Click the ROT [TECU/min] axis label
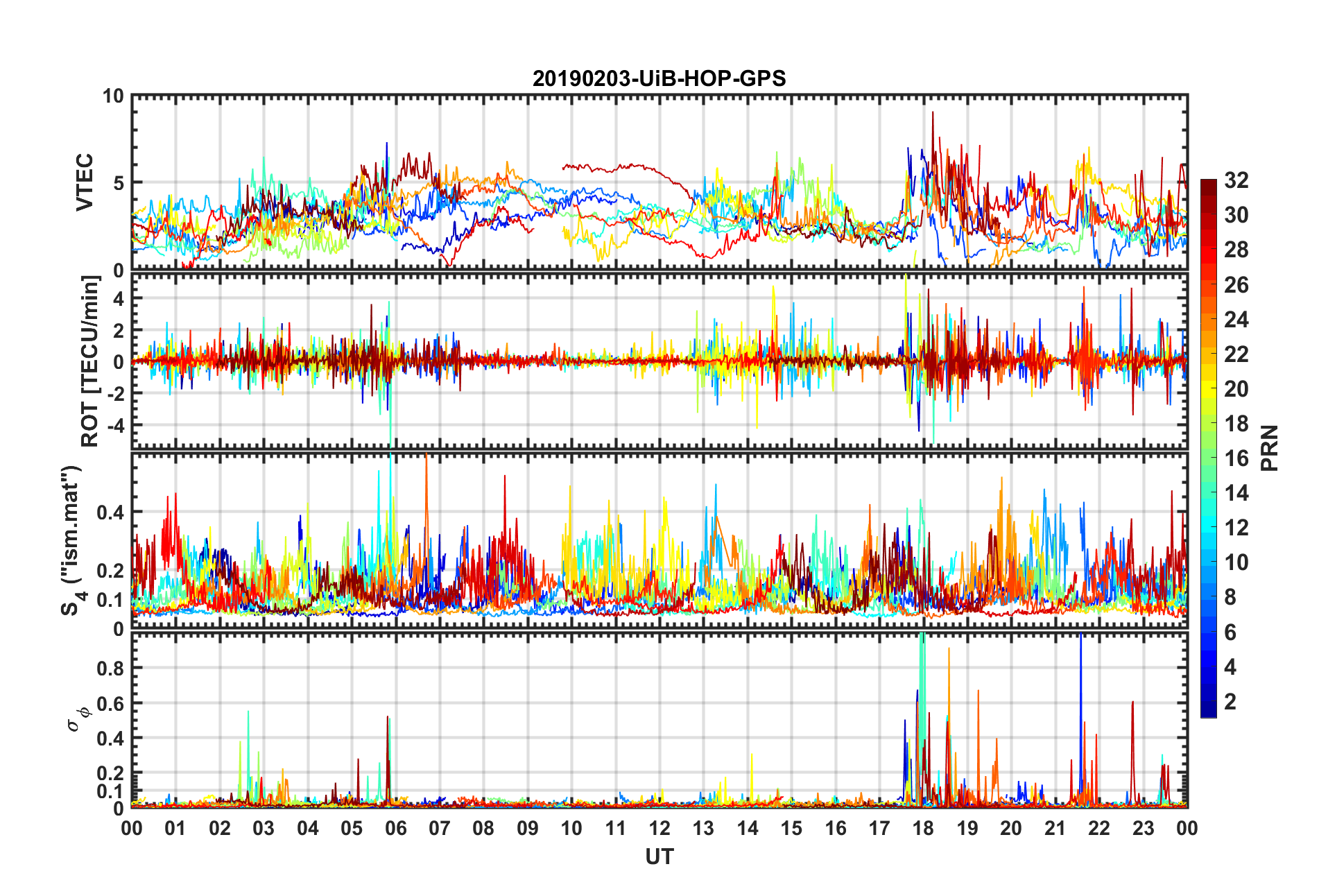 pos(90,361)
